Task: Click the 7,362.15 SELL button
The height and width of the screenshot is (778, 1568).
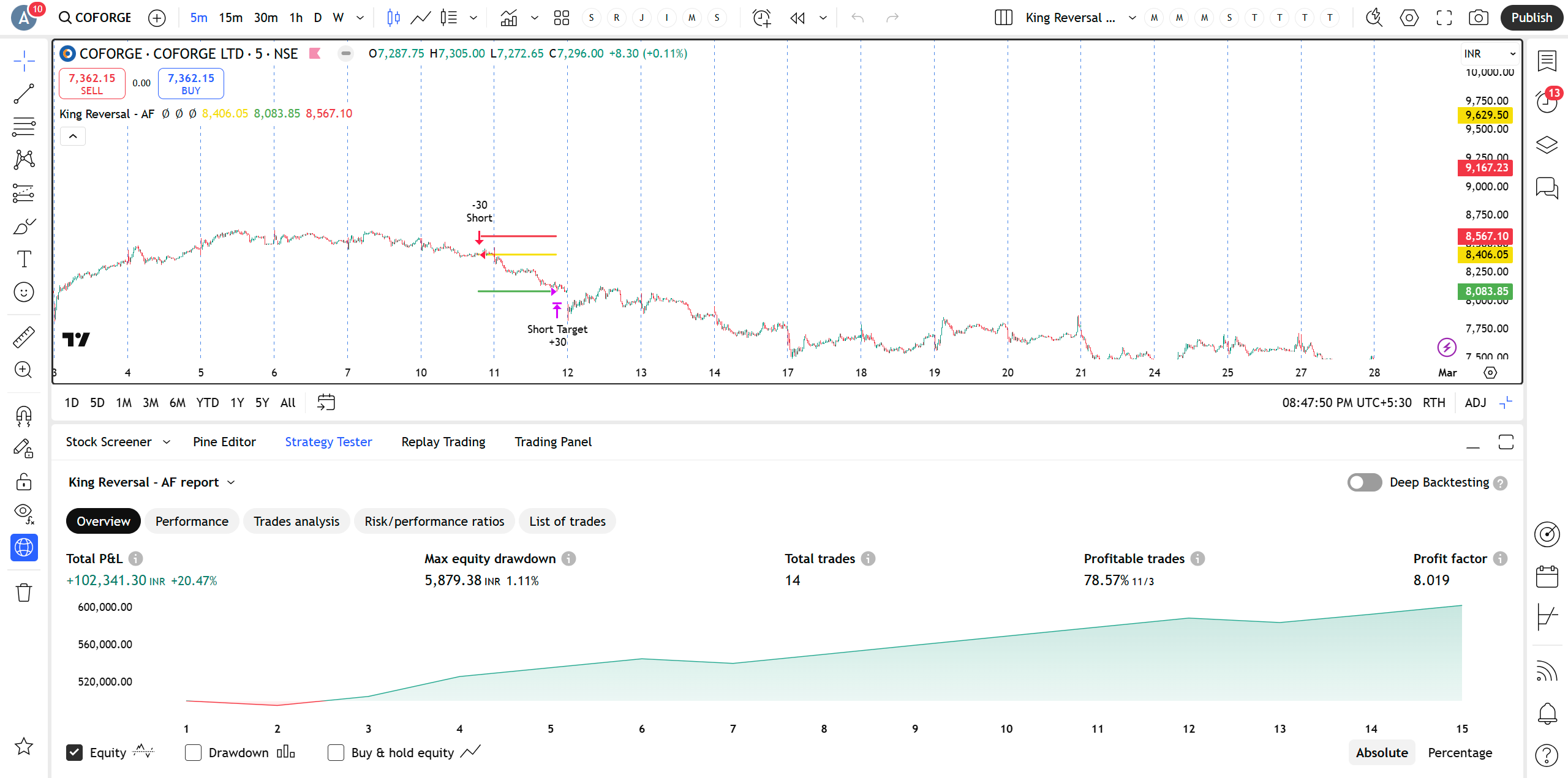Action: pos(92,84)
